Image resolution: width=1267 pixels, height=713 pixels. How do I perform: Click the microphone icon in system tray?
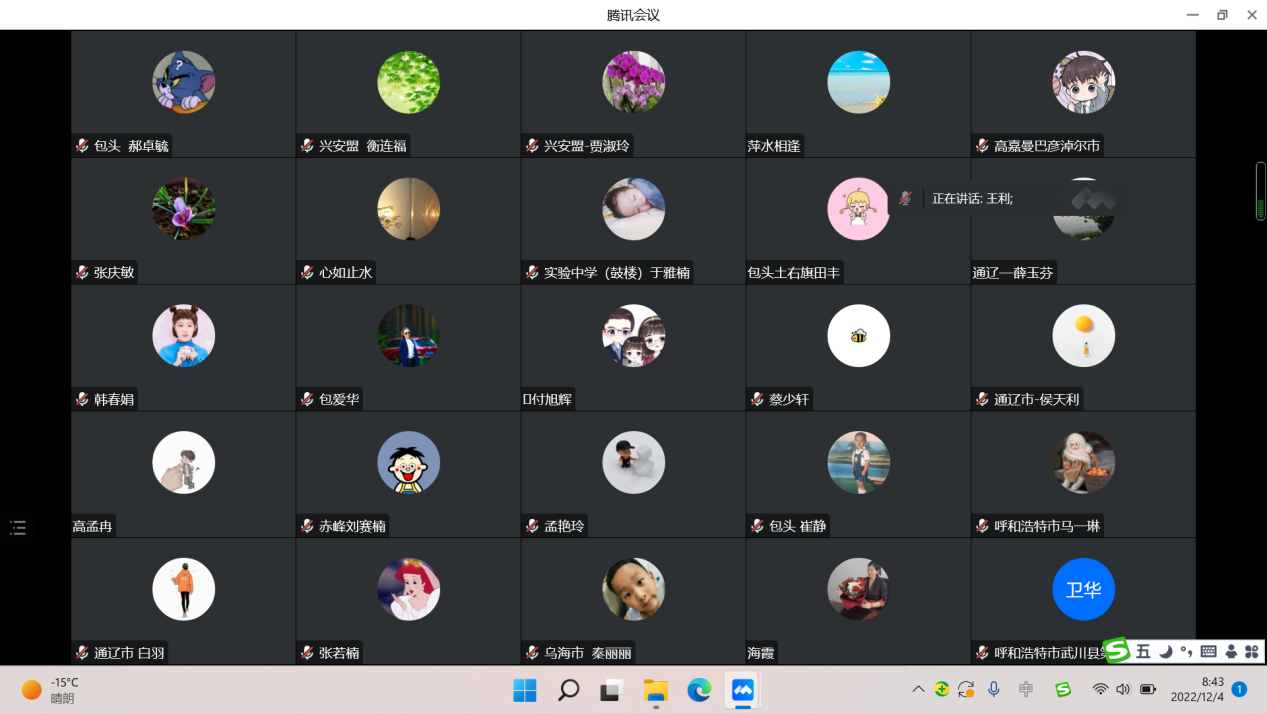[994, 689]
